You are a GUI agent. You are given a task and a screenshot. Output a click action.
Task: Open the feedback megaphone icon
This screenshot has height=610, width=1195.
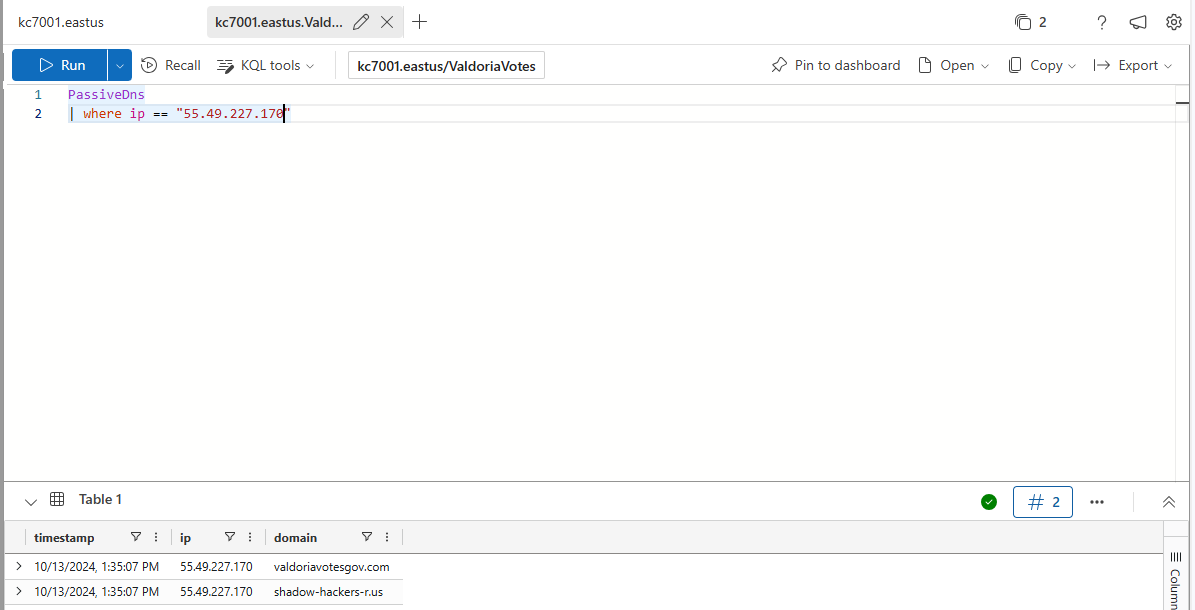pyautogui.click(x=1138, y=22)
